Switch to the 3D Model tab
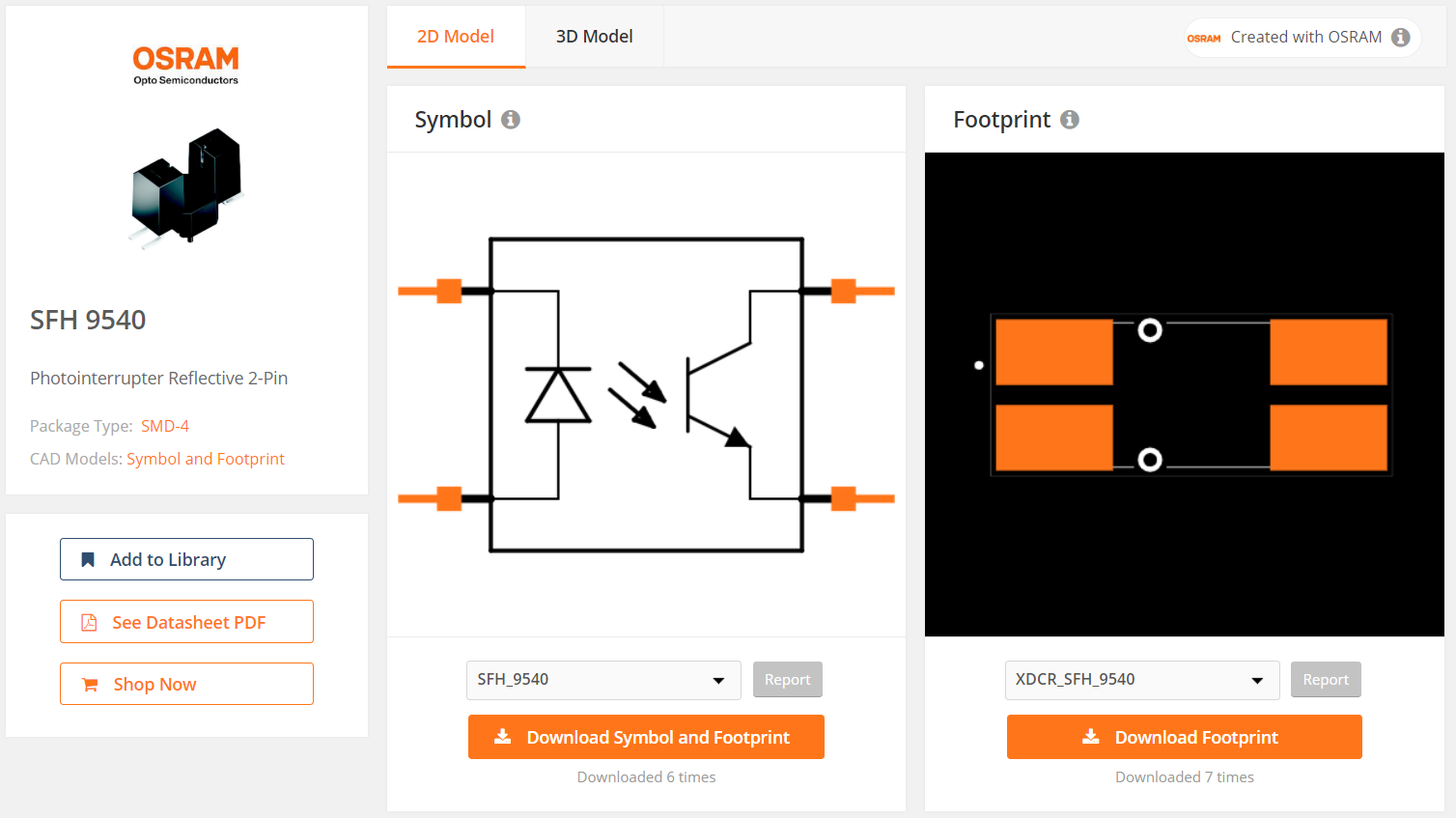This screenshot has height=818, width=1456. click(x=594, y=36)
